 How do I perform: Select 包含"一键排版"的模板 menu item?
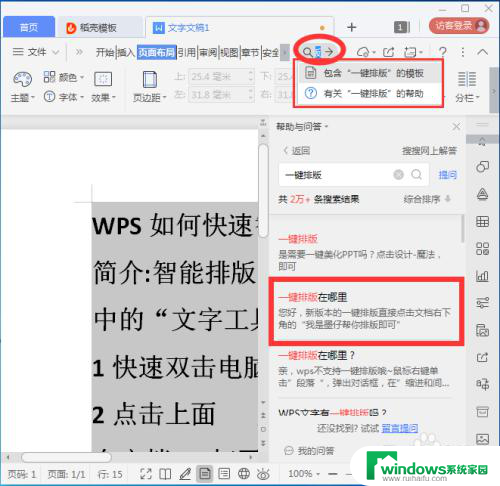[370, 73]
